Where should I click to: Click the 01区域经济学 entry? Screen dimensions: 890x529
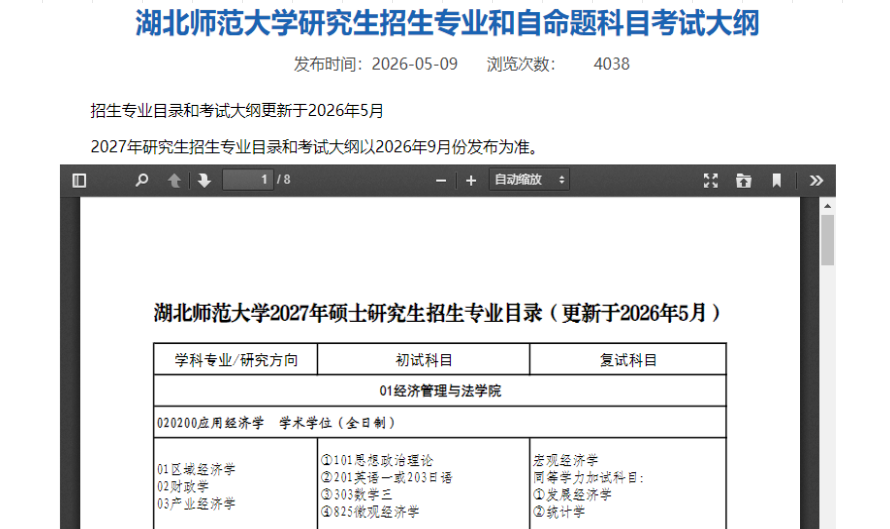pos(196,469)
